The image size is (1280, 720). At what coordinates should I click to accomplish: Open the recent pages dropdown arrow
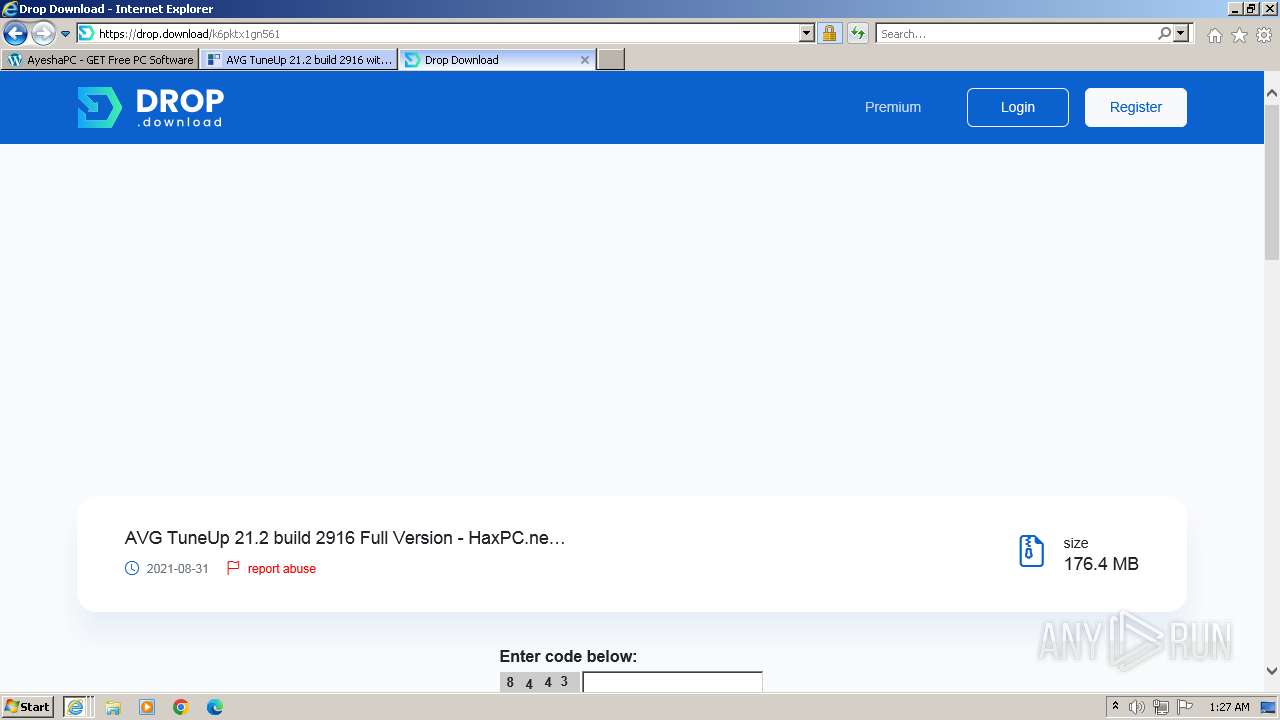66,34
